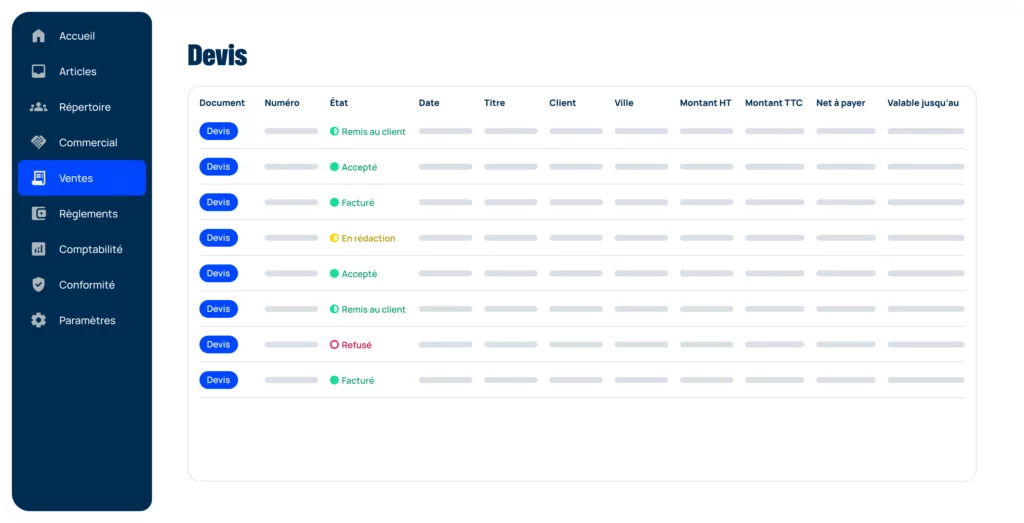Open the Accueil menu item

tap(77, 36)
